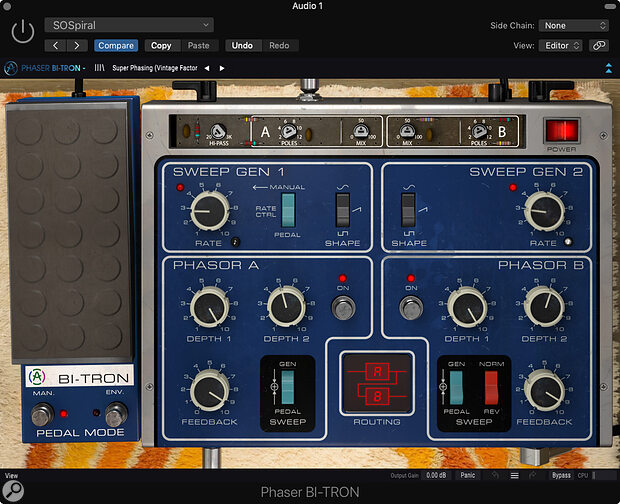Flip the red NORM/REV sweep switch
The image size is (620, 504).
point(491,387)
